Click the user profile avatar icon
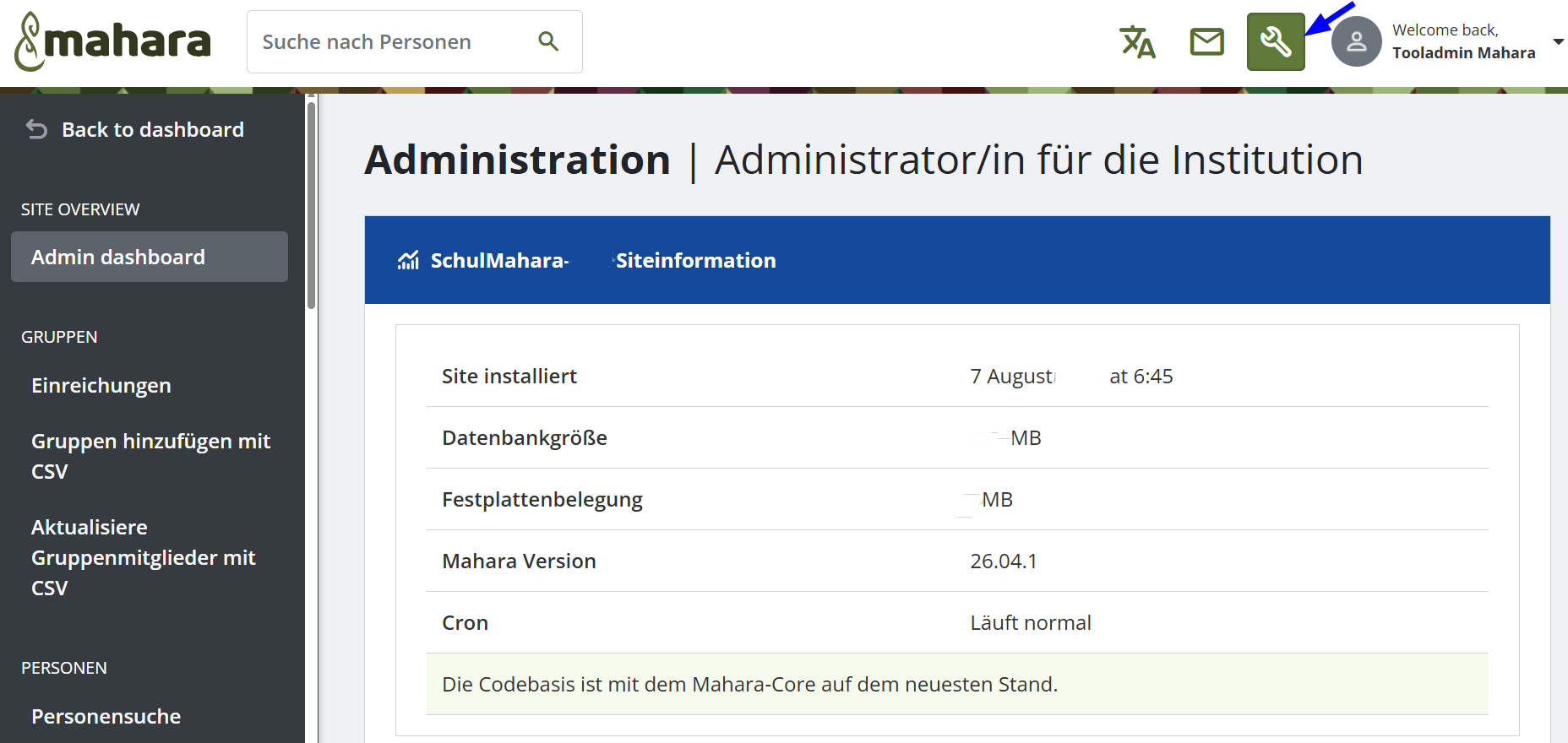 pyautogui.click(x=1357, y=41)
